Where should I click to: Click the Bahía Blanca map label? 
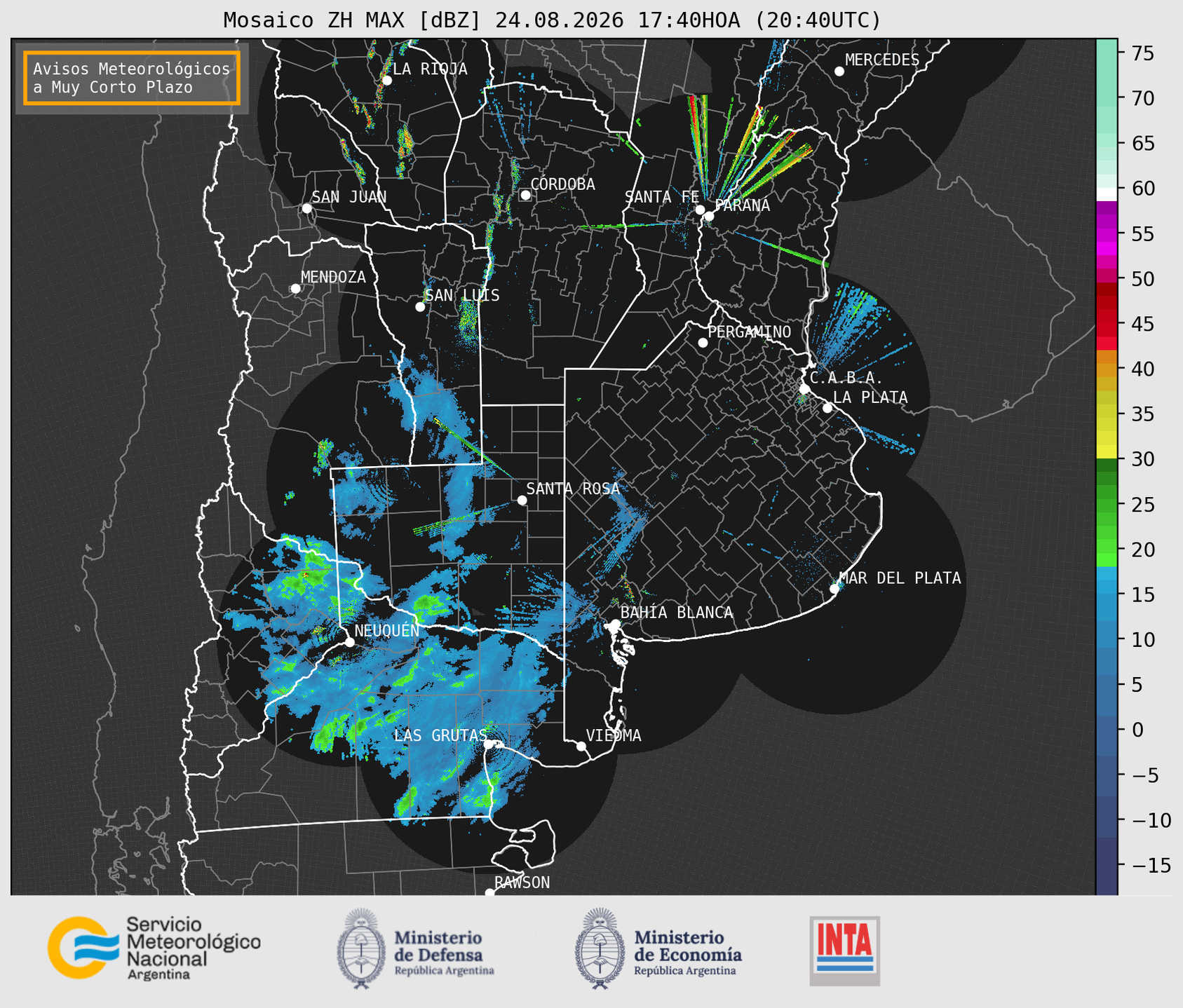677,613
